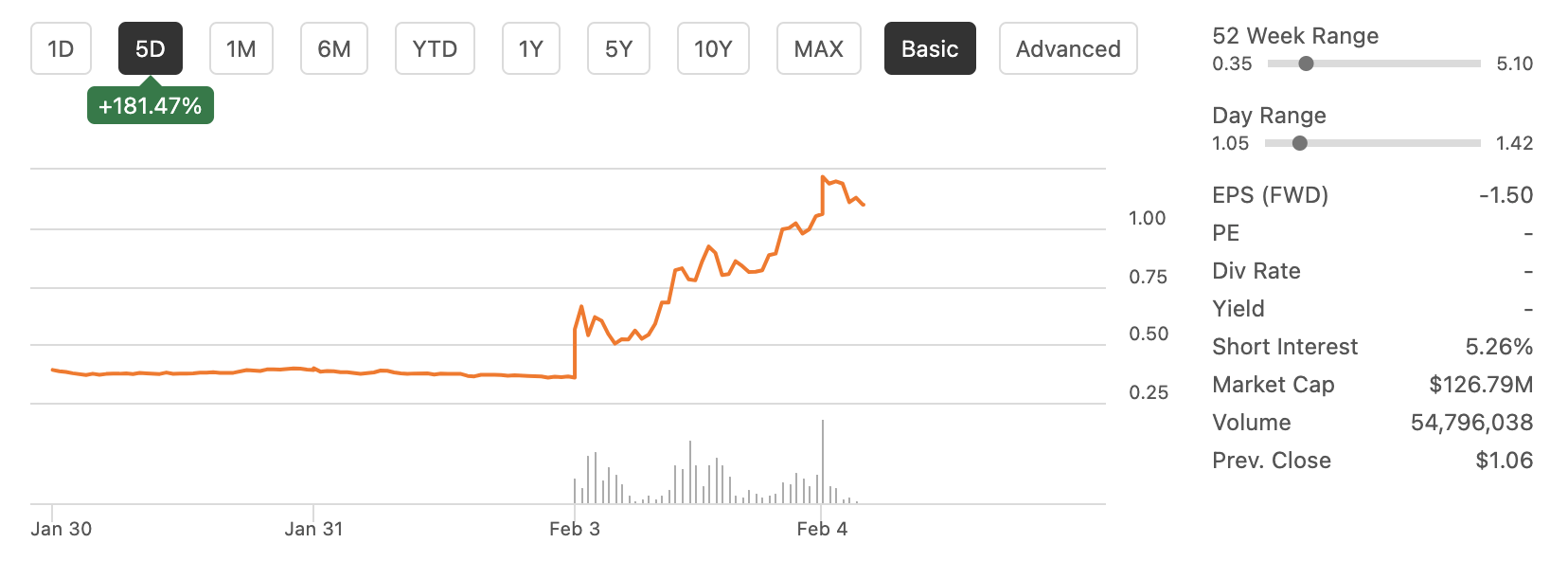The image size is (1568, 561).
Task: Select the YTD performance view
Action: coord(435,48)
